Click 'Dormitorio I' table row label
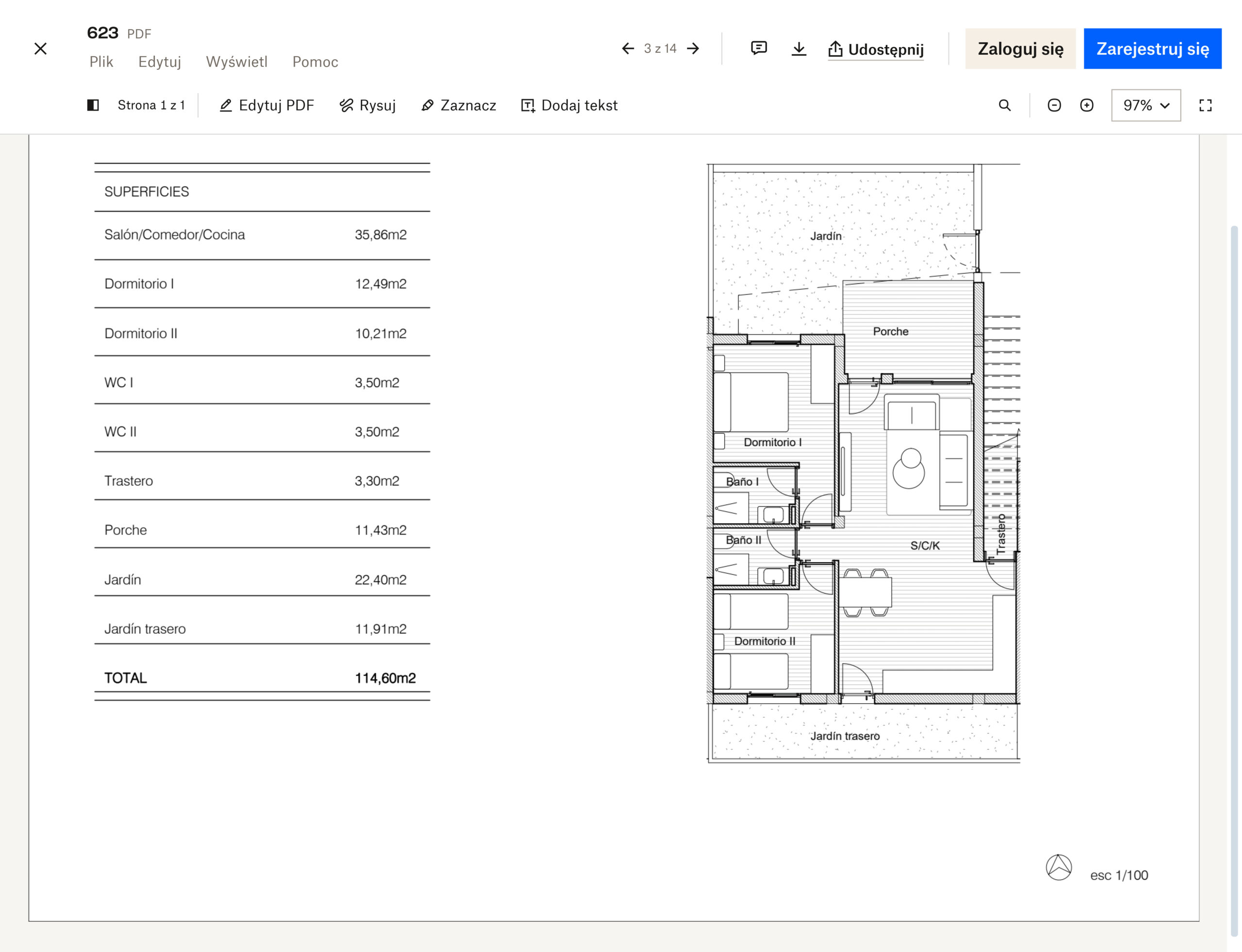1242x952 pixels. point(139,284)
